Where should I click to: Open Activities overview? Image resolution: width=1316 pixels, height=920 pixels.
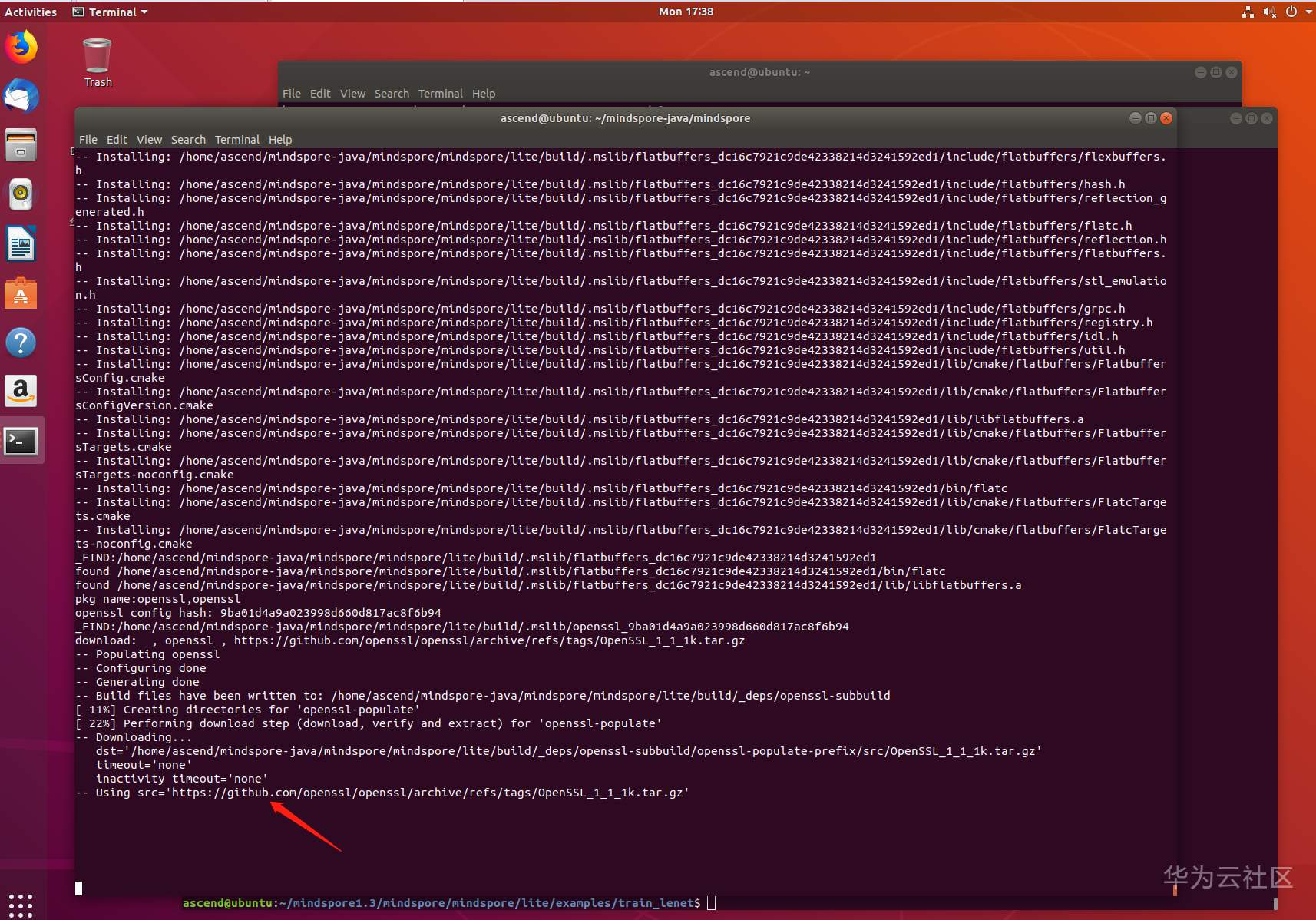click(x=31, y=12)
